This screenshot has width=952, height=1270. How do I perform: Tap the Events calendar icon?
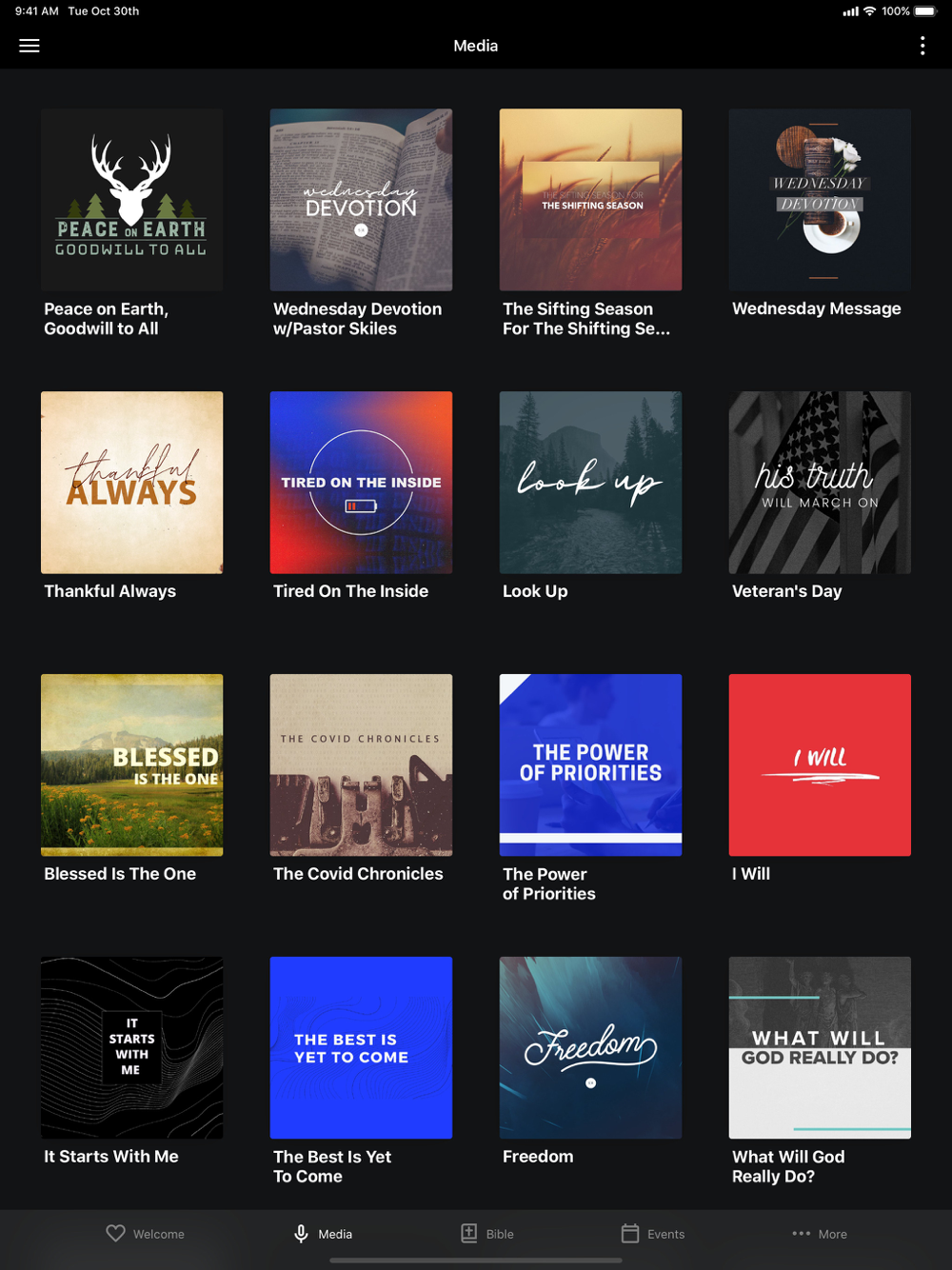(x=630, y=1233)
